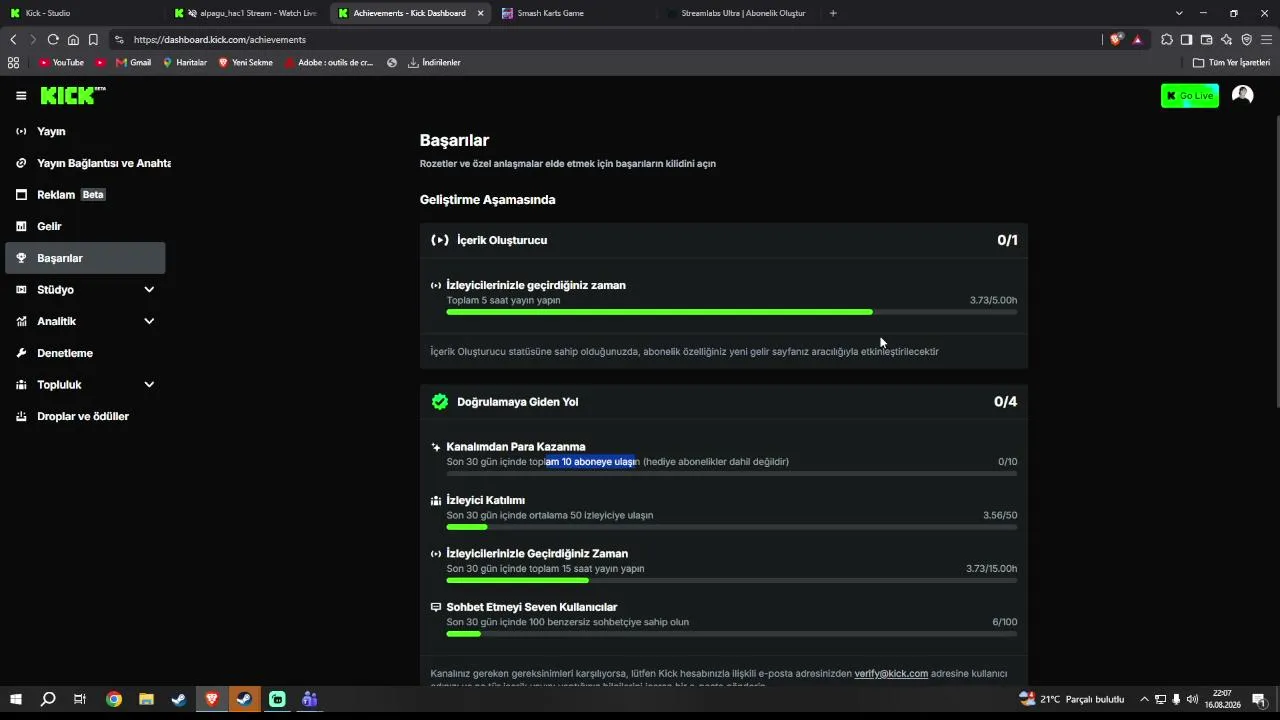
Task: Switch to alpagu_hac1 Stream tab
Action: click(245, 13)
